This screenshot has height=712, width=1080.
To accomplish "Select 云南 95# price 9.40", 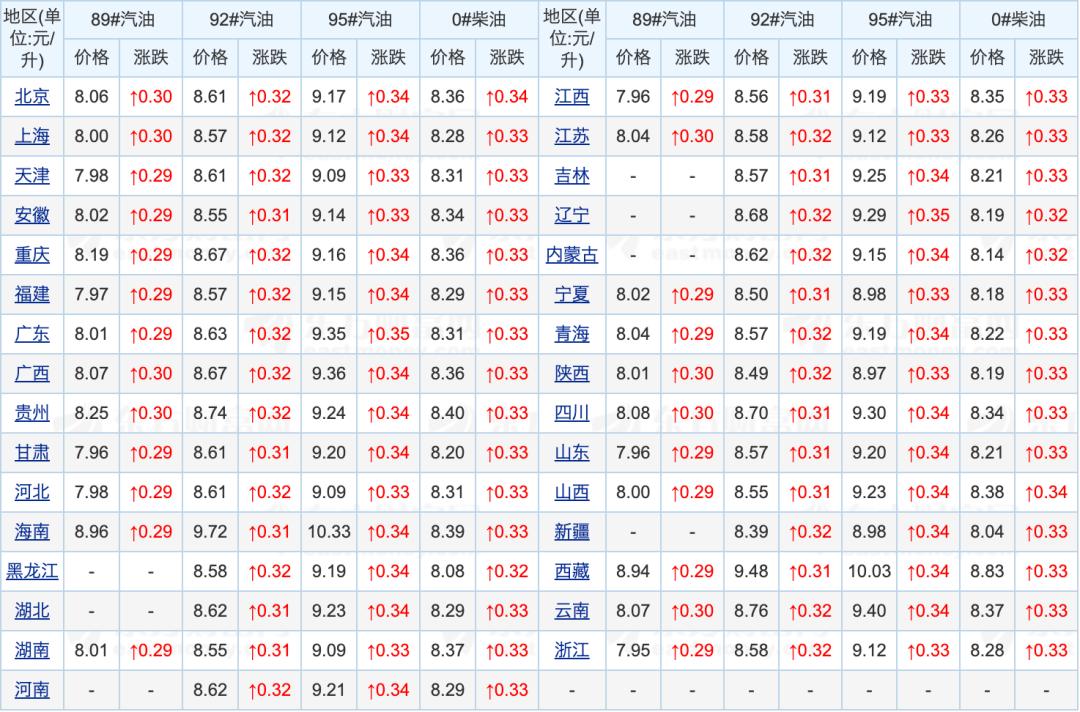I will point(869,611).
